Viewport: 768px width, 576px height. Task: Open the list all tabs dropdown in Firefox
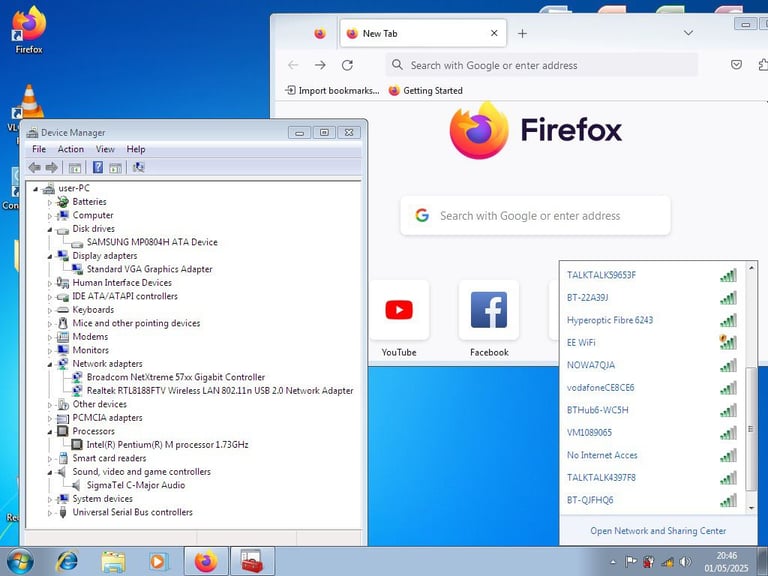pos(688,33)
